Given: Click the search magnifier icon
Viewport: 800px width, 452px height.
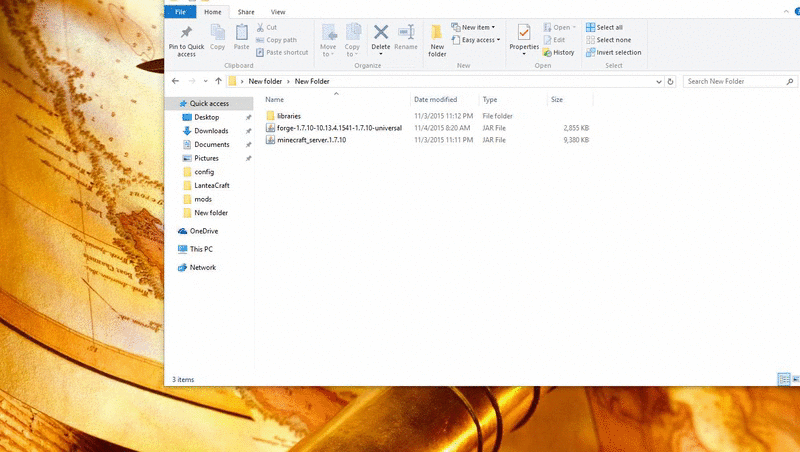Looking at the screenshot, I should tap(790, 82).
